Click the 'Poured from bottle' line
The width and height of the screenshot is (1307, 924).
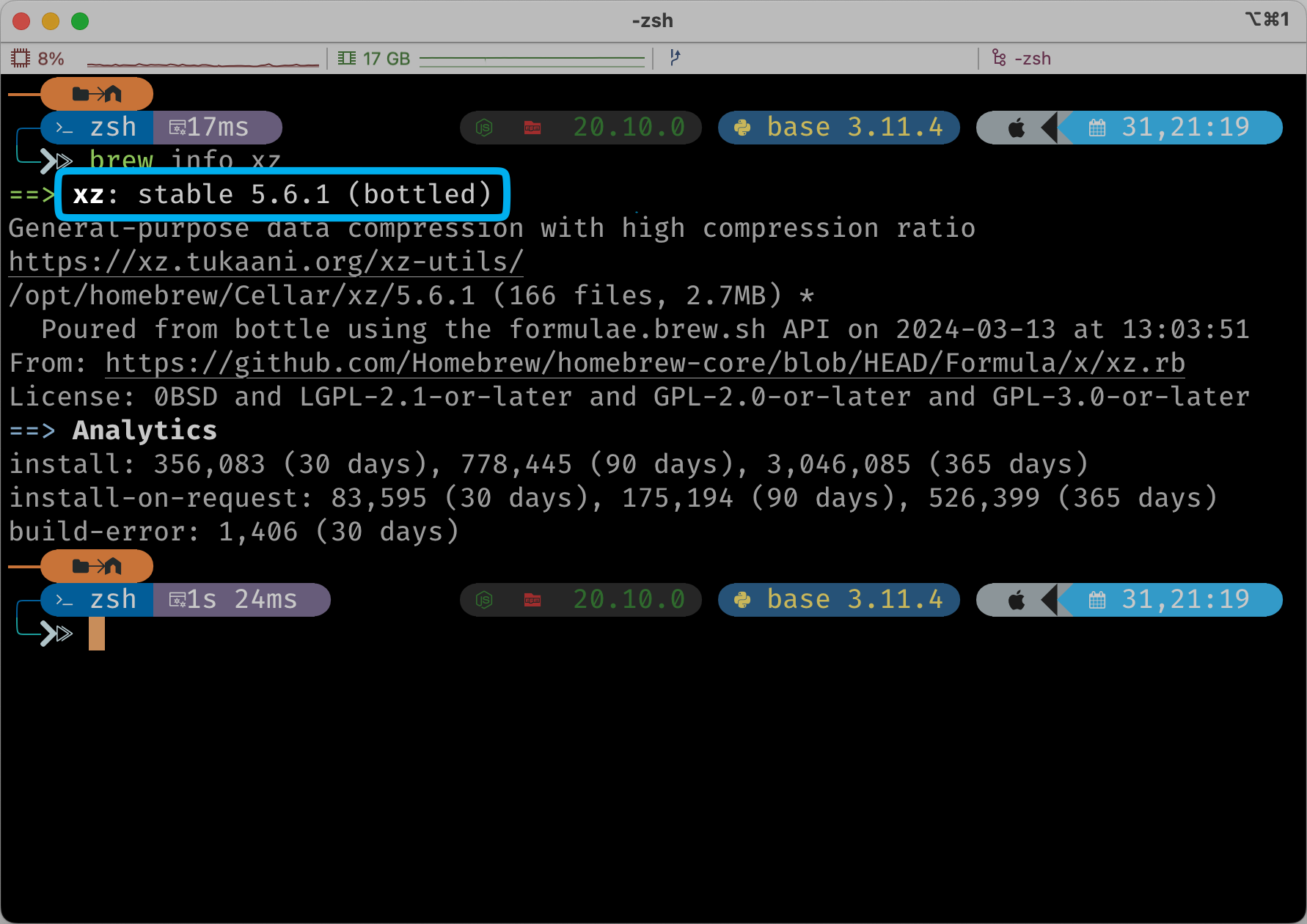645,330
